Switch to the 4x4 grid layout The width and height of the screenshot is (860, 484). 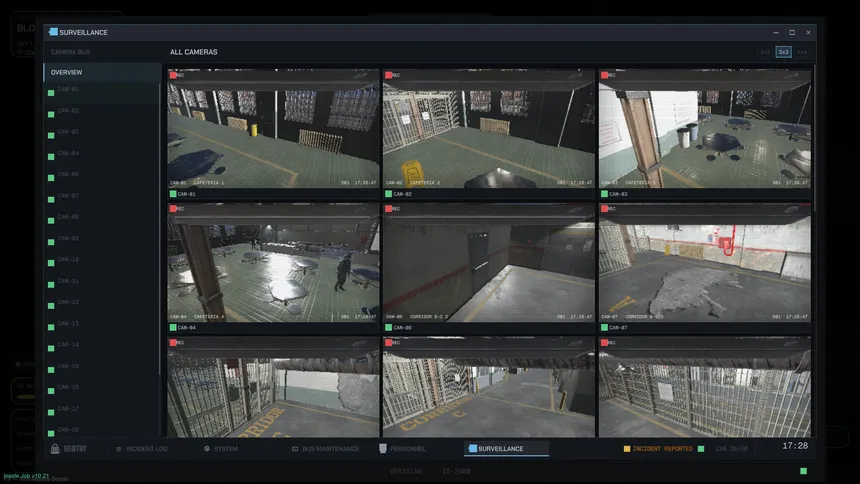802,52
